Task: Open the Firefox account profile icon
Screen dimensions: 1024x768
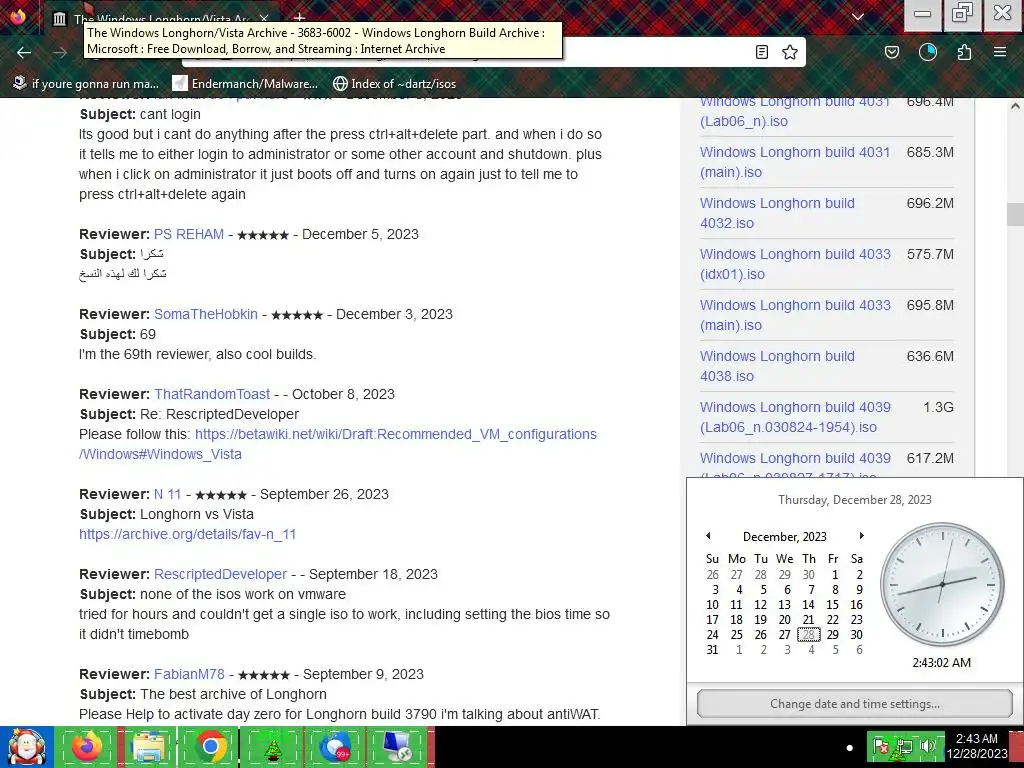Action: coord(928,52)
